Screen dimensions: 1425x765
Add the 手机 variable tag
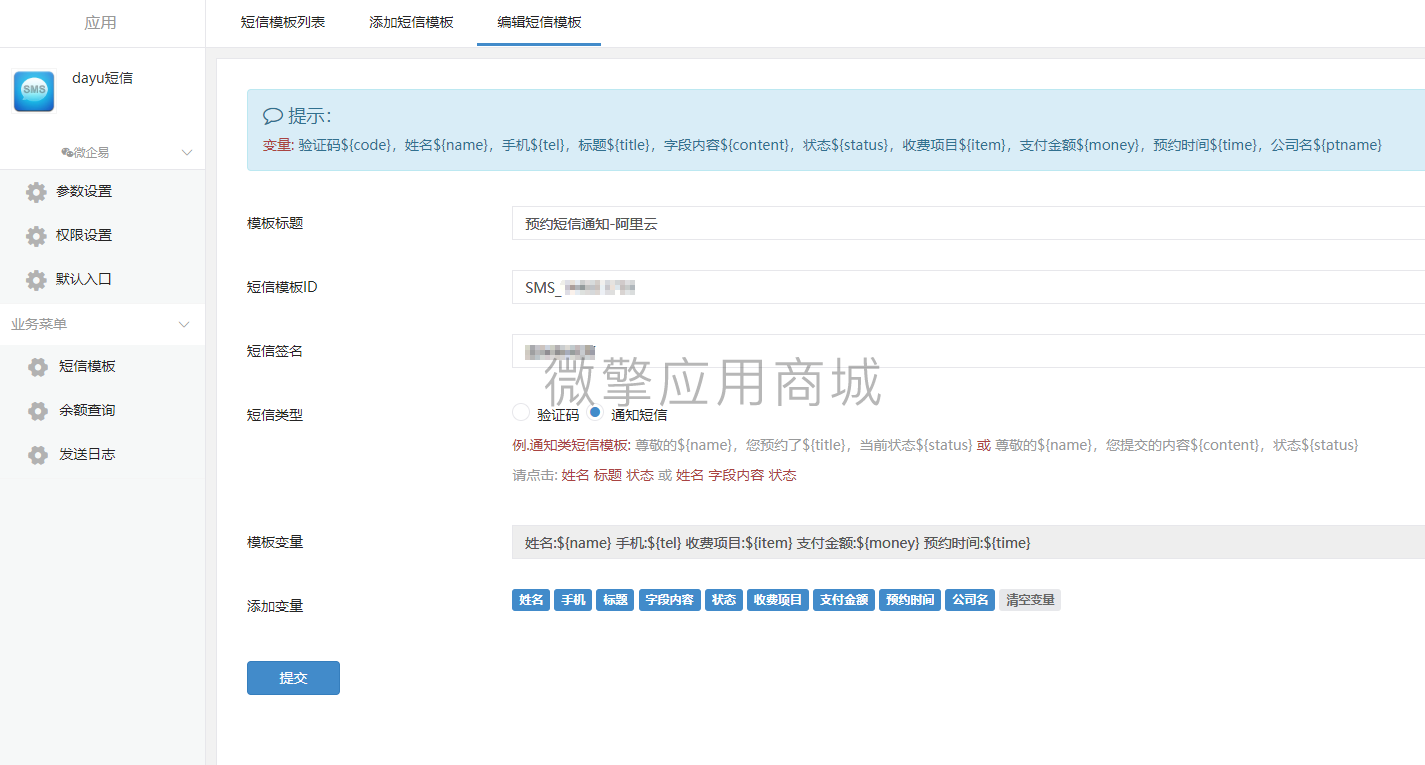point(573,600)
